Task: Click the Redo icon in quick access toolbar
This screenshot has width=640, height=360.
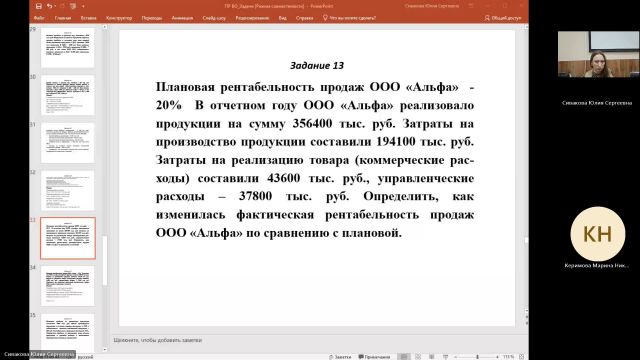Action: [x=62, y=6]
